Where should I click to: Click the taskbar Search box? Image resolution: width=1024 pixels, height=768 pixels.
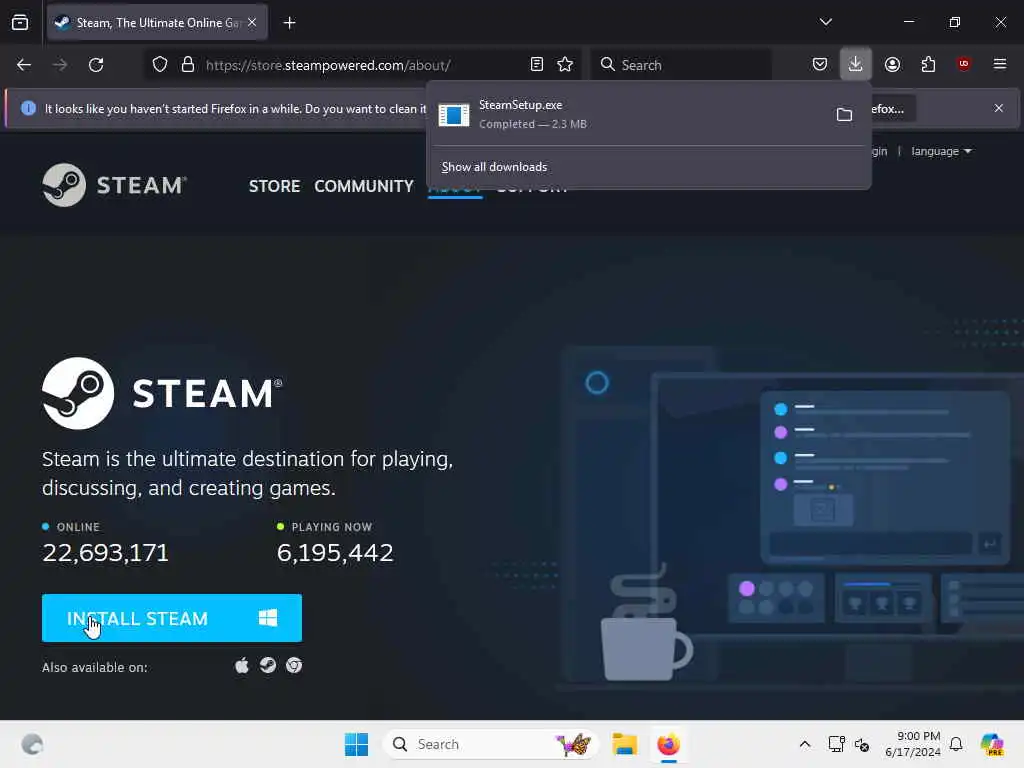point(490,744)
